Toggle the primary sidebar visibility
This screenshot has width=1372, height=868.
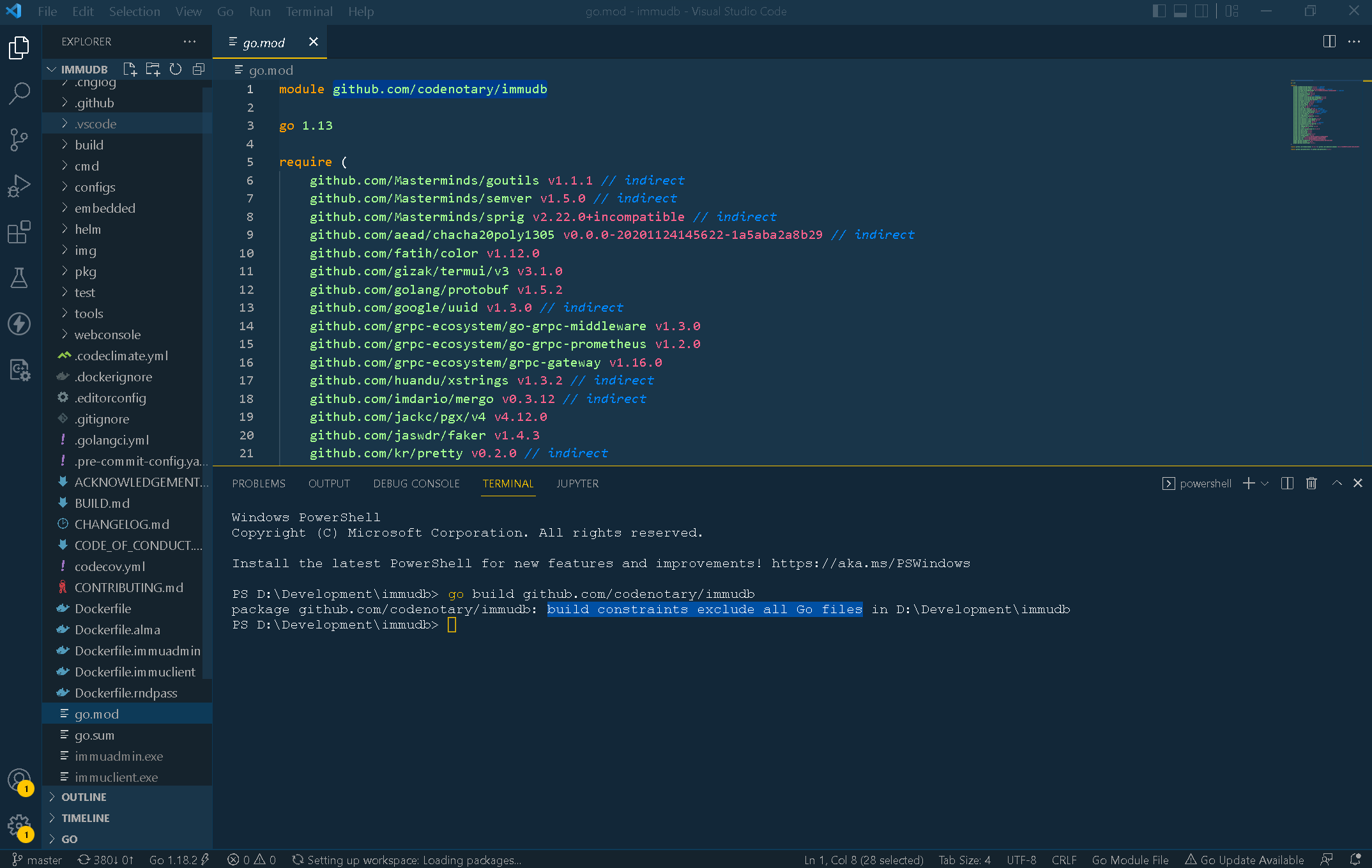[1159, 11]
